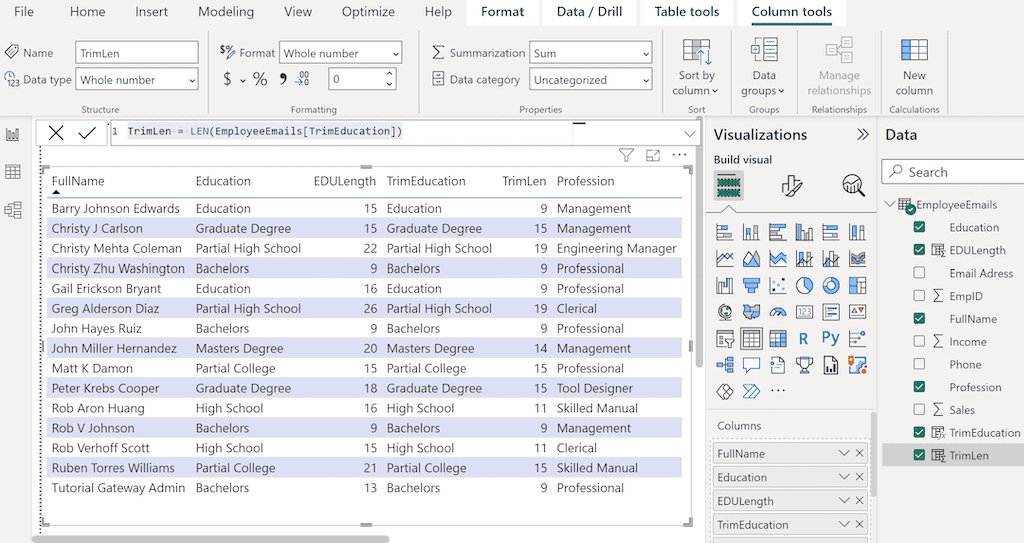Toggle the thousands separator comma button
Screen dimensions: 1024x543
click(283, 80)
